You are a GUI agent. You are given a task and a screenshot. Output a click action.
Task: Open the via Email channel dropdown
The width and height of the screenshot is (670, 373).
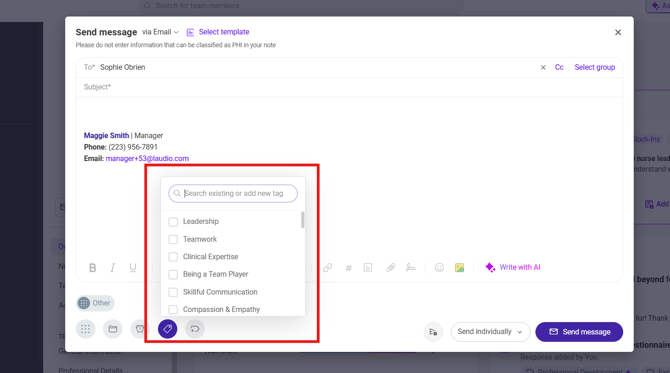click(x=161, y=32)
